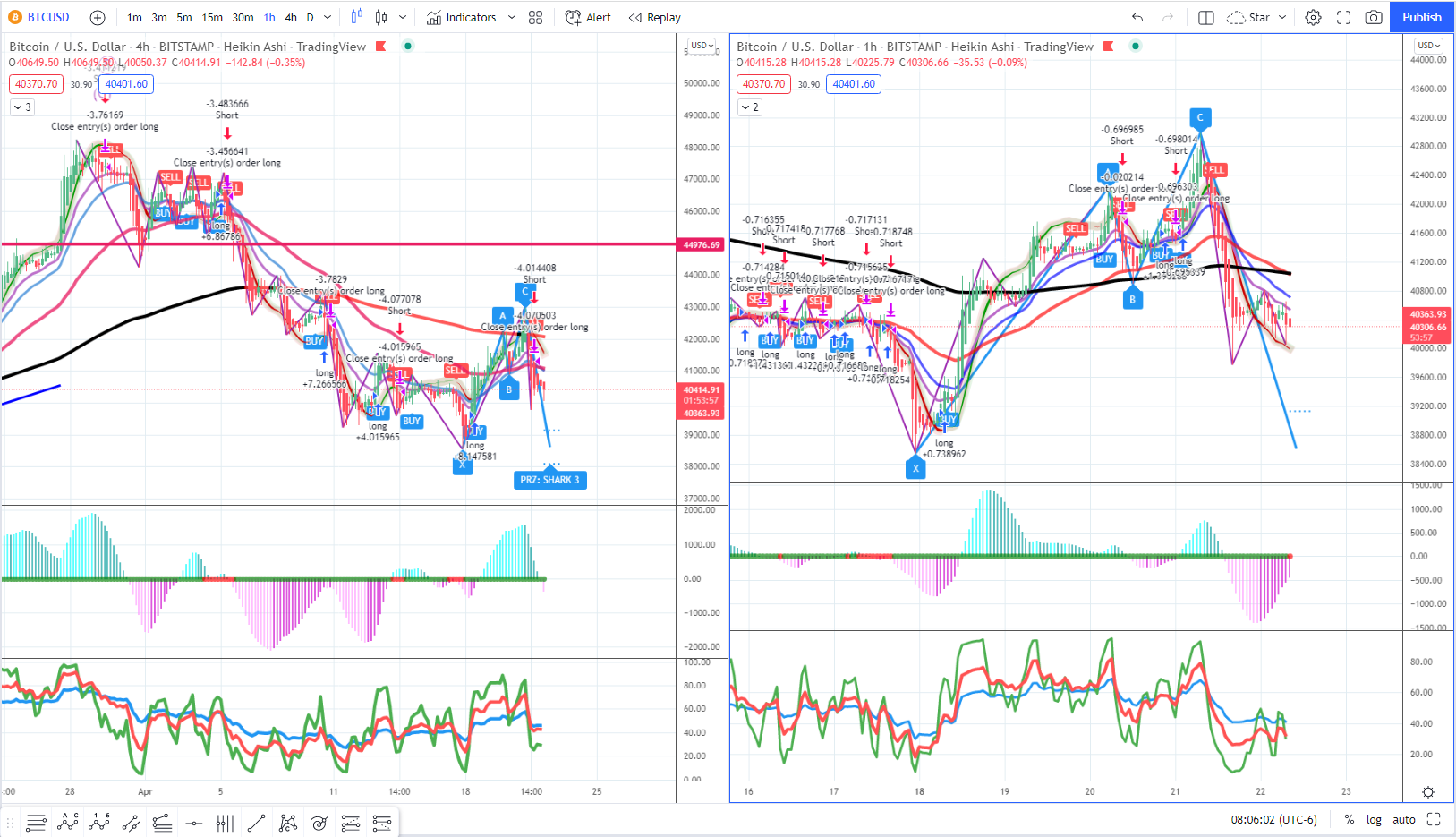Screen dimensions: 1456x837
Task: Take a chart snapshot with camera icon
Action: (x=1374, y=17)
